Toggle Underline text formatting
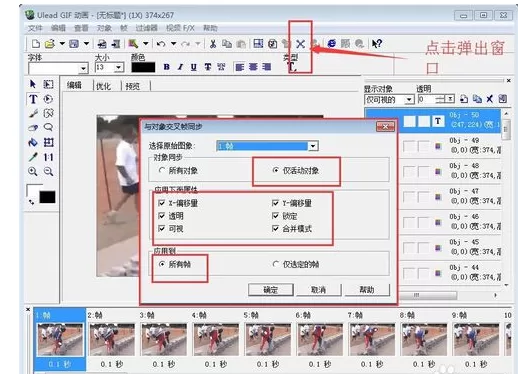The height and width of the screenshot is (374, 518). click(x=194, y=67)
